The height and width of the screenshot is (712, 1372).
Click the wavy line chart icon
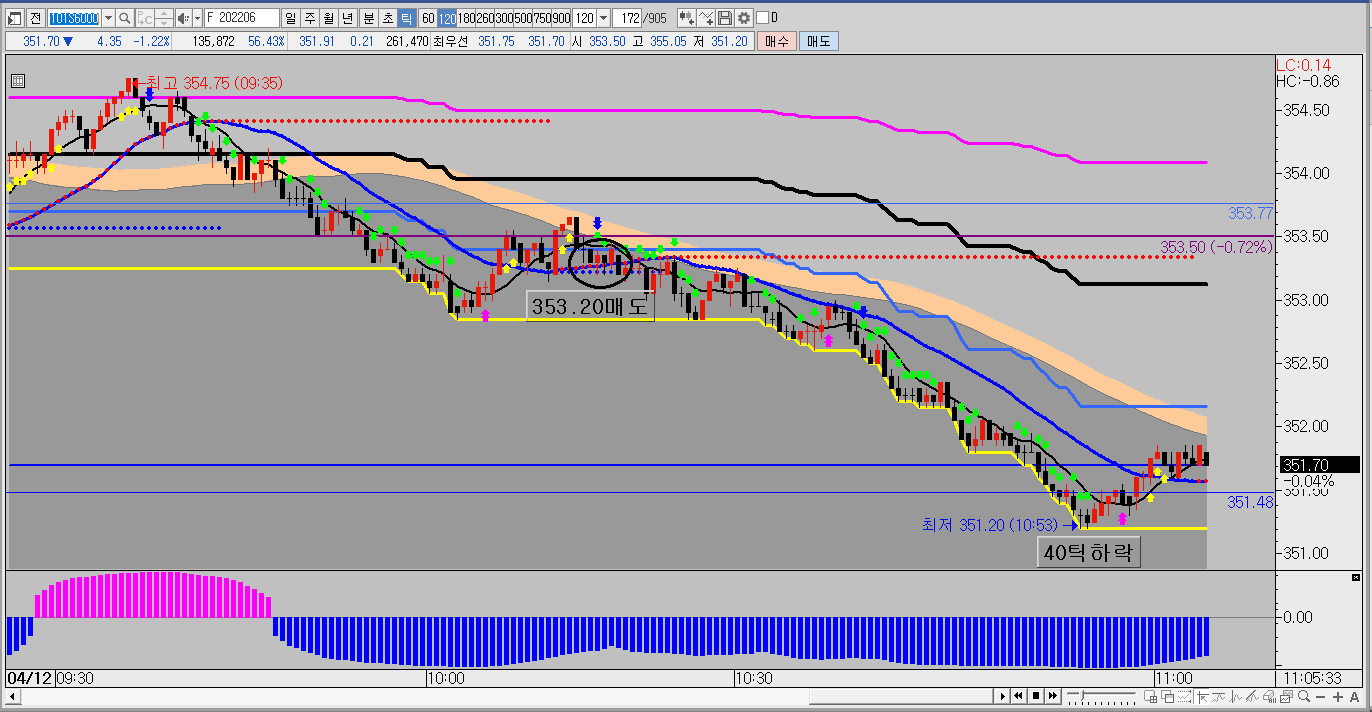click(x=1219, y=696)
